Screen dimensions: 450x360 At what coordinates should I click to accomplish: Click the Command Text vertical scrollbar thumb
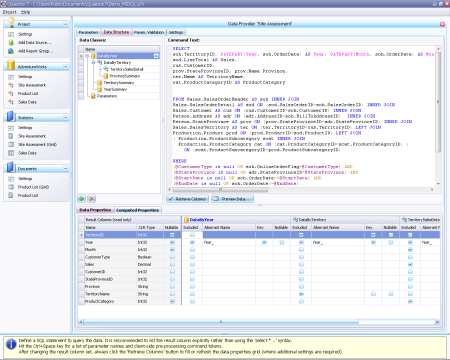click(x=438, y=102)
